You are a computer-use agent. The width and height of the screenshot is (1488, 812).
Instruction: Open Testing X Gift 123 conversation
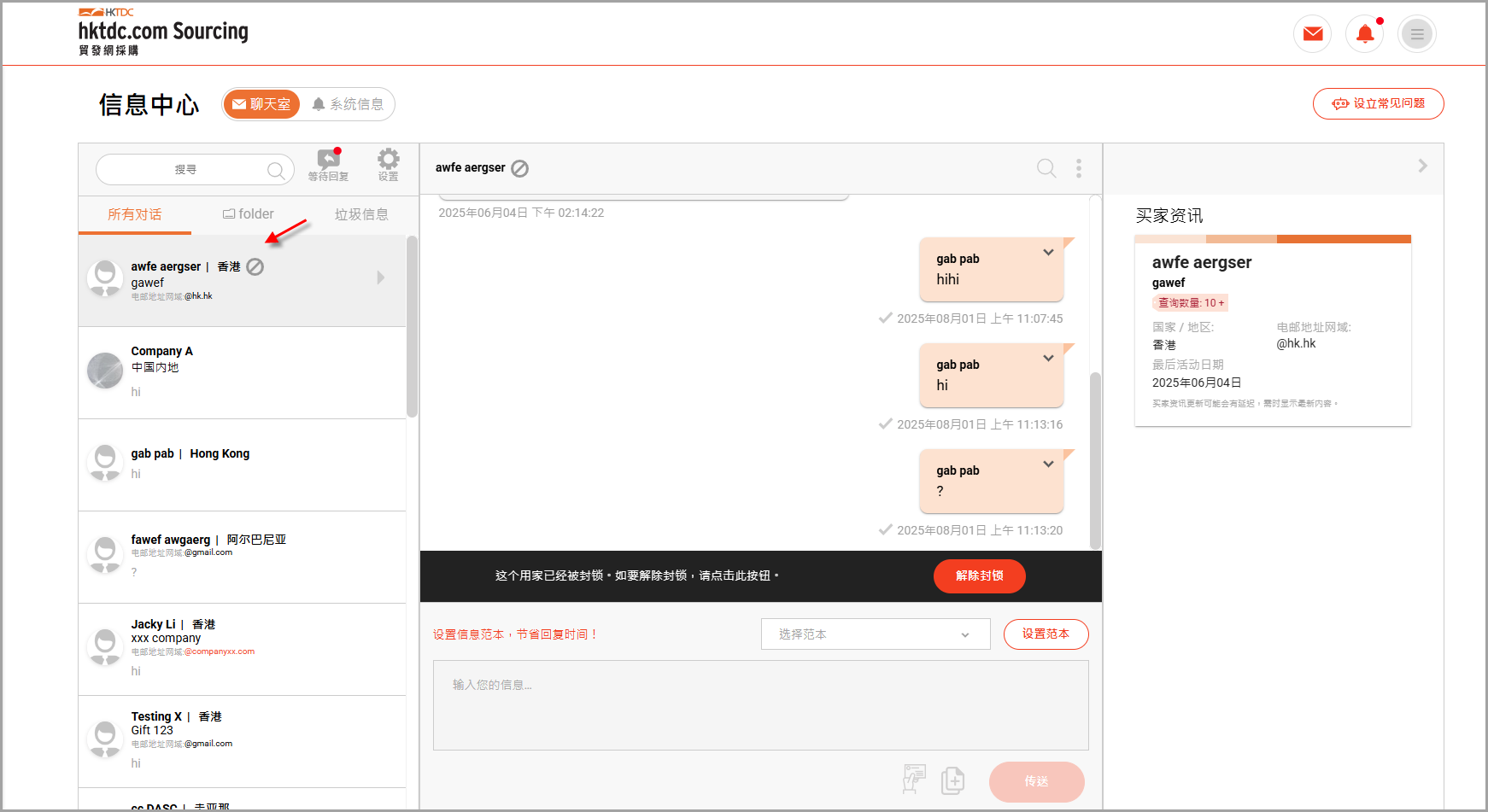click(x=243, y=742)
